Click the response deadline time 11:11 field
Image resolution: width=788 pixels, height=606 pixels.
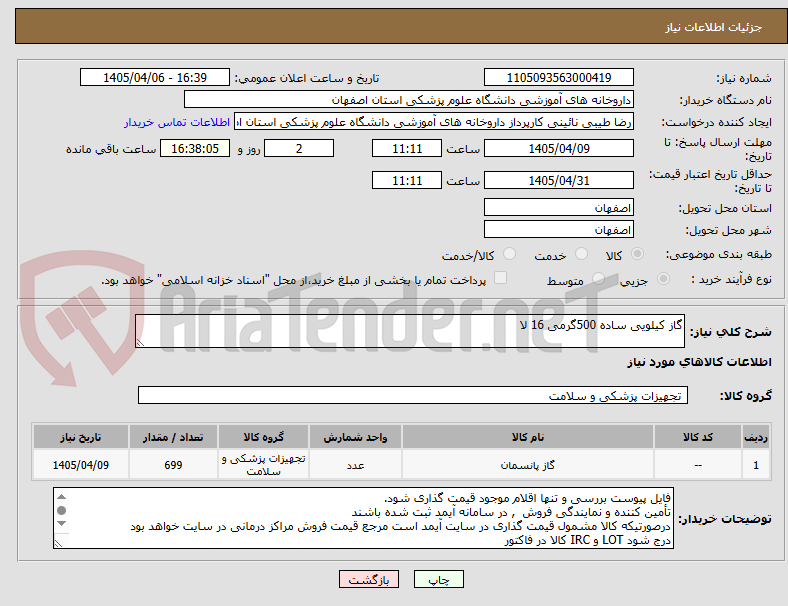[407, 149]
